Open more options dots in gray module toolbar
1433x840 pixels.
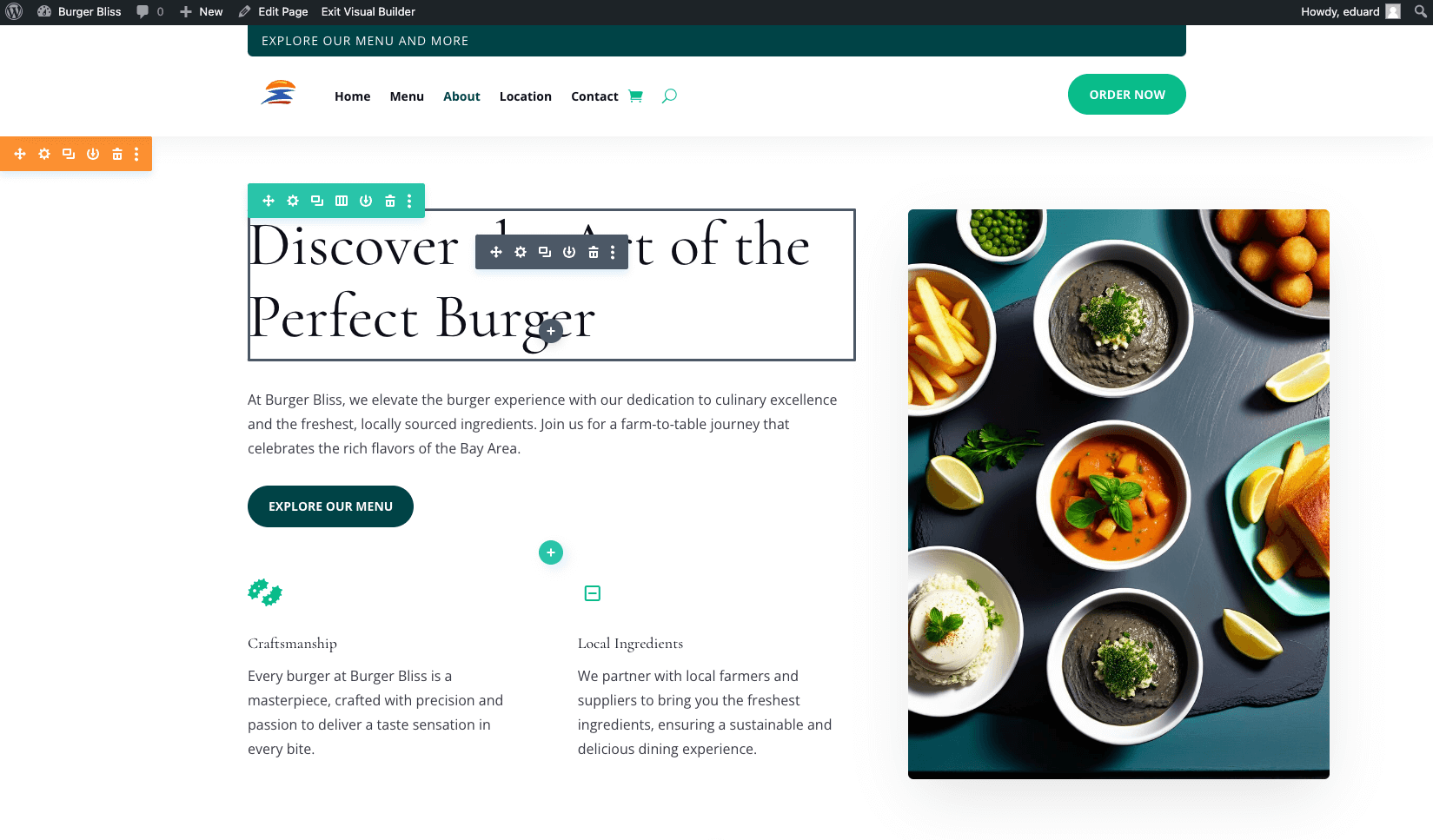pyautogui.click(x=613, y=252)
